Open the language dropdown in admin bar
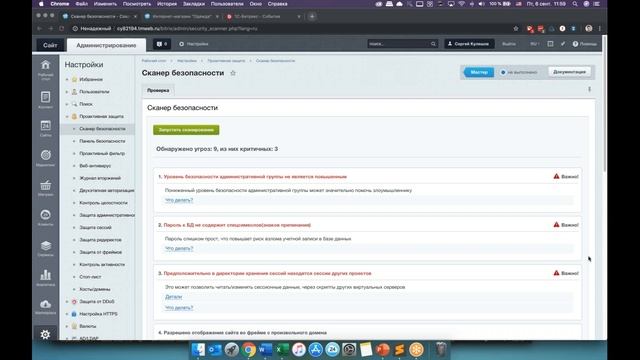Image resolution: width=640 pixels, height=360 pixels. [x=534, y=44]
